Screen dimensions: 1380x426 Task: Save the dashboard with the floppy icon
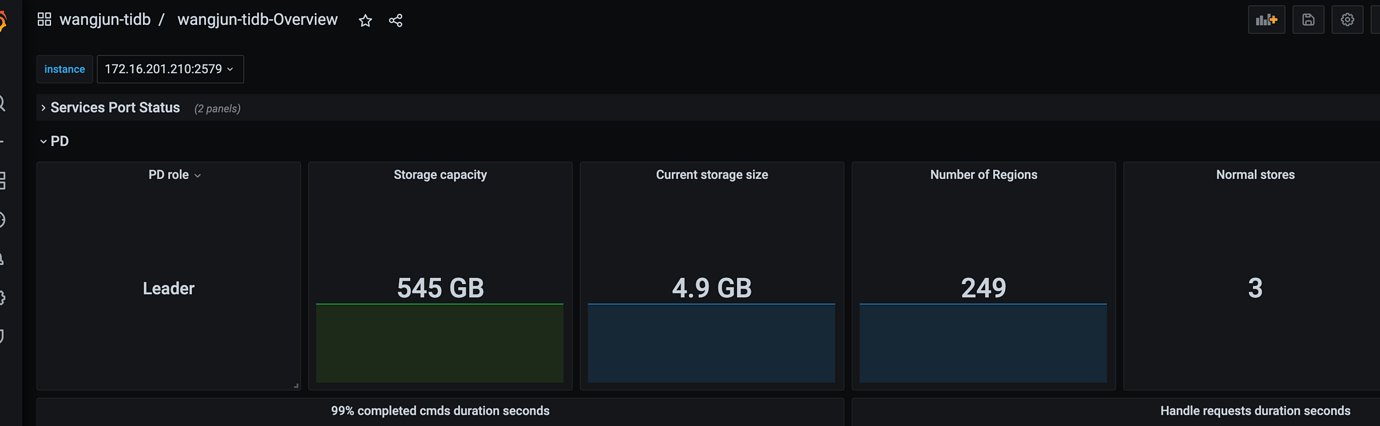click(x=1308, y=20)
